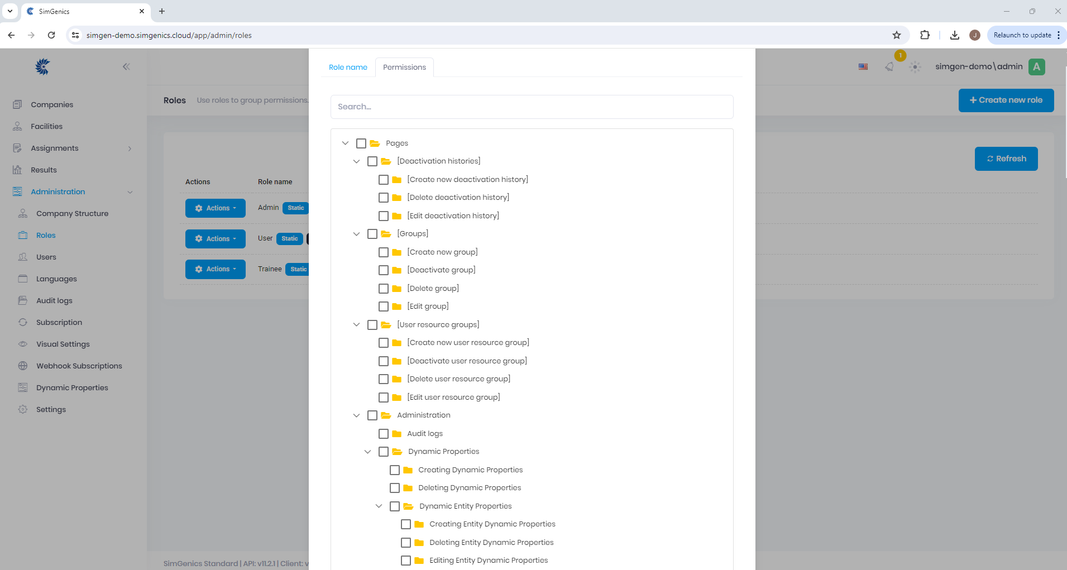Viewport: 1067px width, 570px height.
Task: Click the Create new role button
Action: tap(1005, 100)
